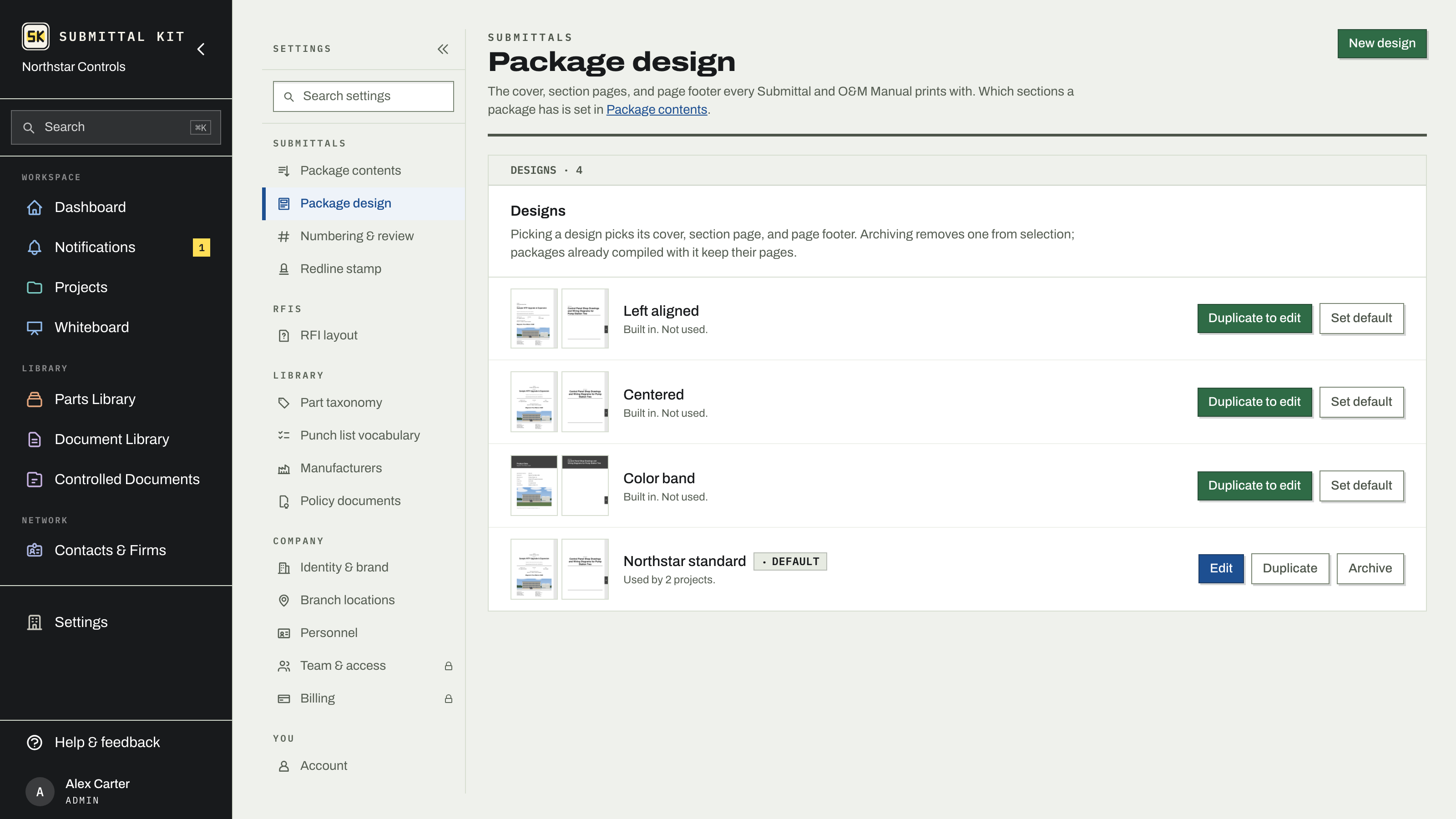Click the Numbering & review hash icon

tap(284, 236)
